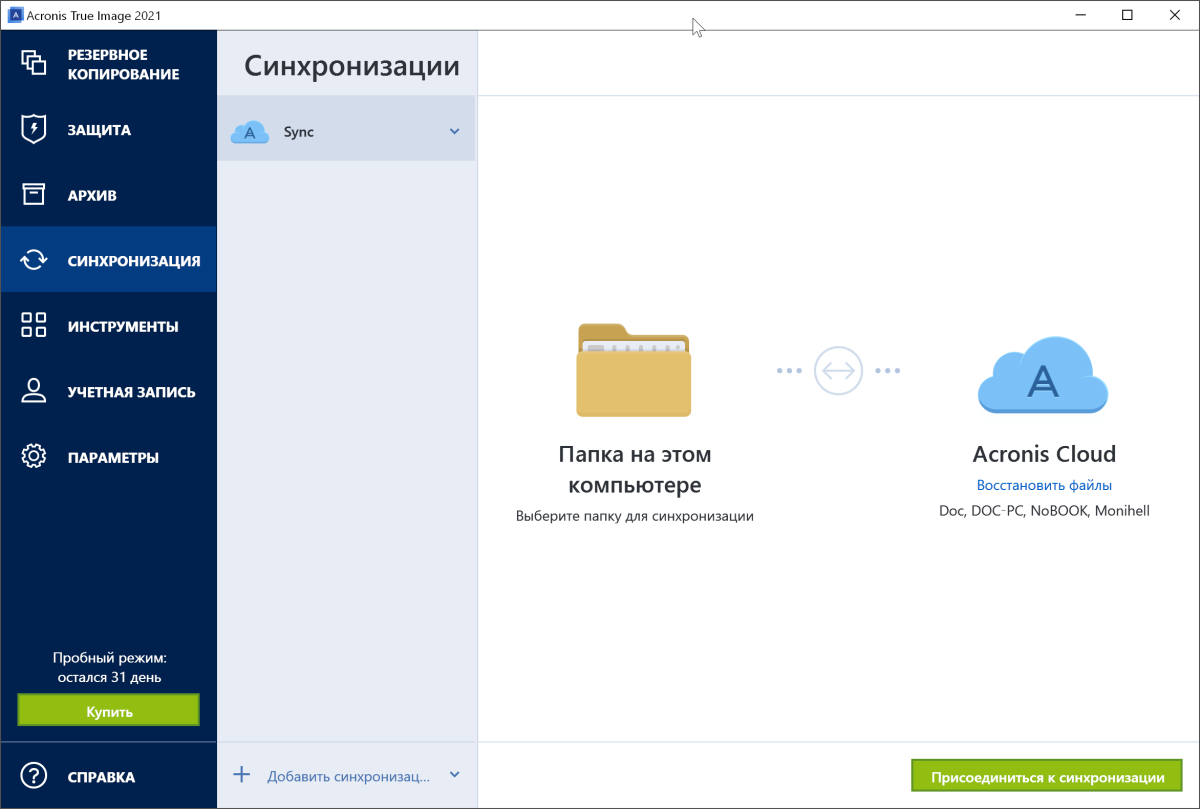This screenshot has width=1200, height=809.
Task: Open the Инструменты section
Action: pos(108,326)
